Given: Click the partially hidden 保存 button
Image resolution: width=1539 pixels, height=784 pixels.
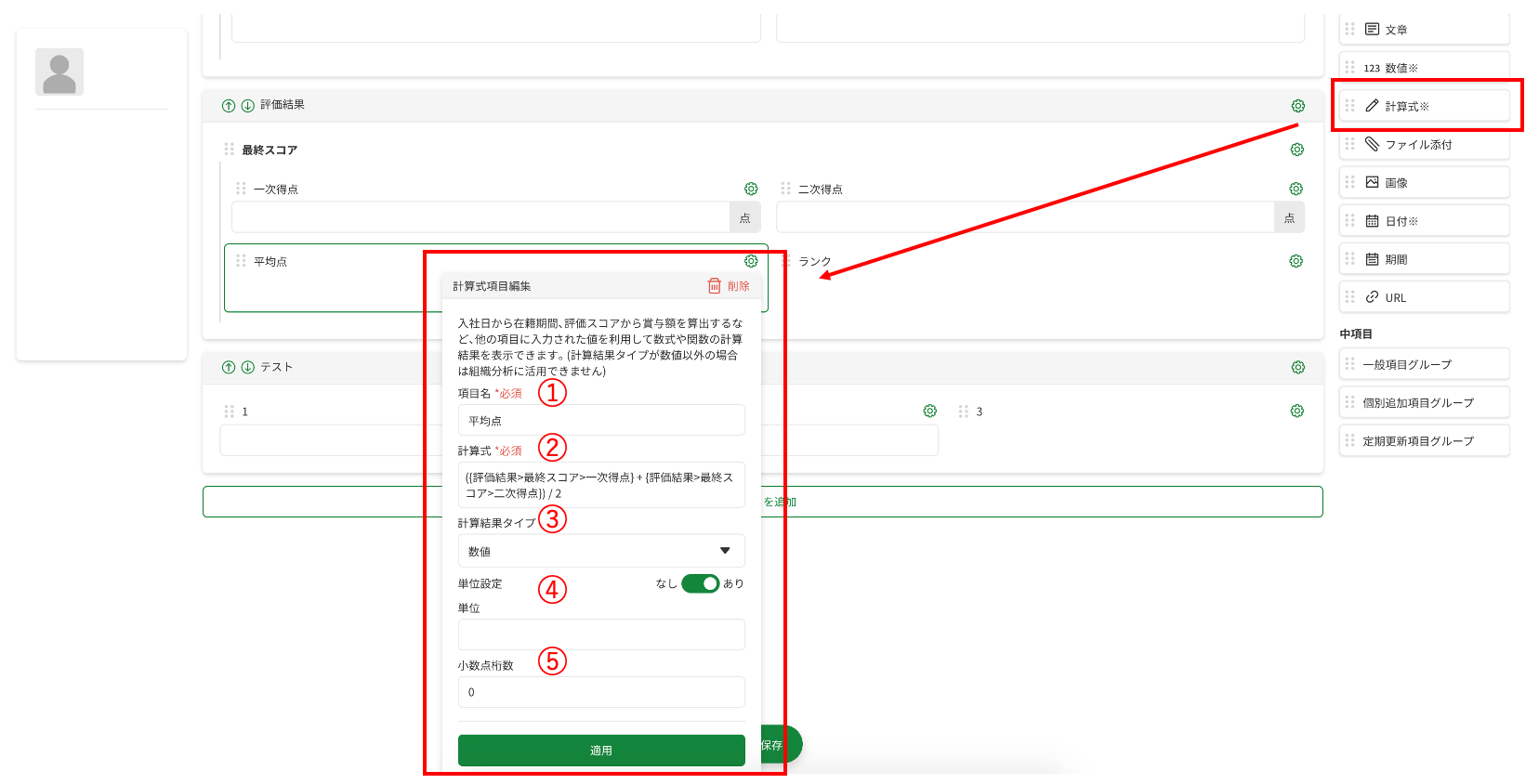Looking at the screenshot, I should coord(782,745).
